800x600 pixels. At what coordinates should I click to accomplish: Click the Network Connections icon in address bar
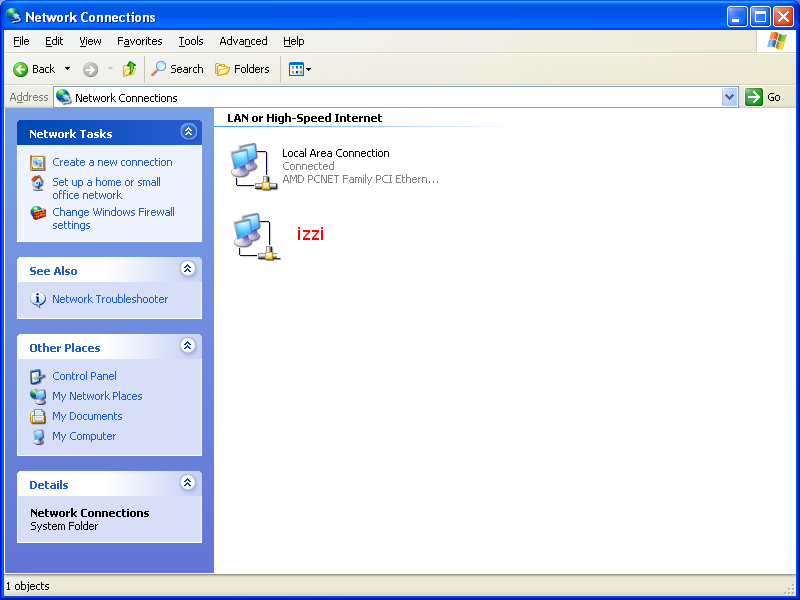click(x=64, y=97)
